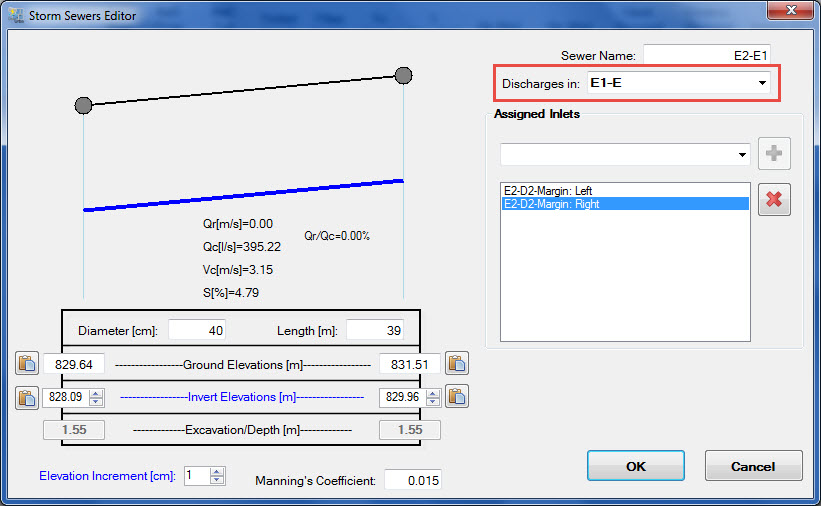Click into the Sewer Name field
Image resolution: width=821 pixels, height=506 pixels.
(709, 56)
